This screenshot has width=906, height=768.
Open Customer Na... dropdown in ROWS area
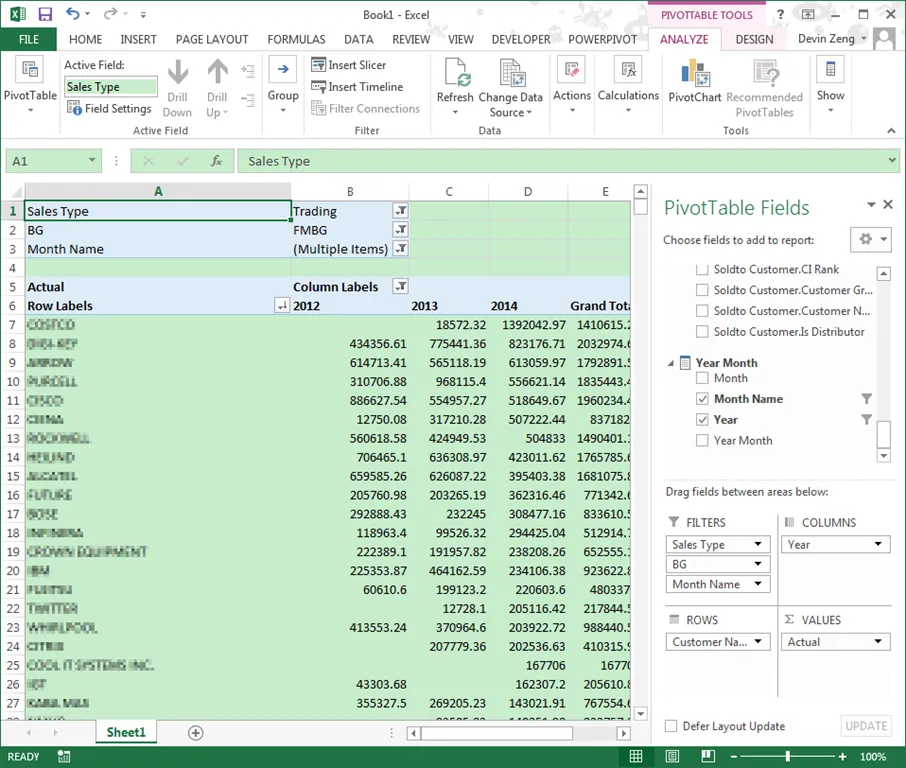click(758, 641)
